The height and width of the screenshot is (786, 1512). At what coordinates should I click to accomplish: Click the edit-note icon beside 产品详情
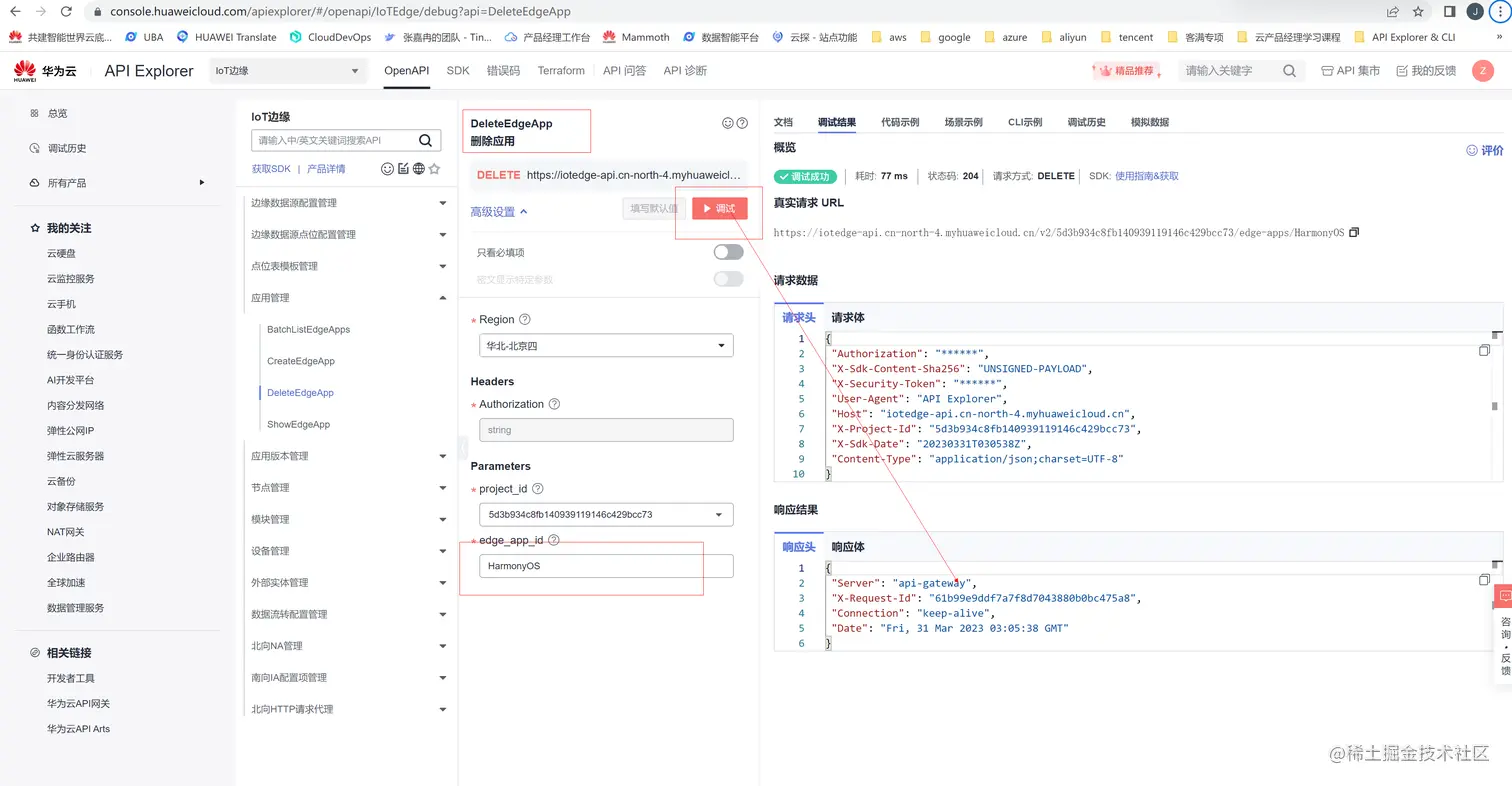403,169
